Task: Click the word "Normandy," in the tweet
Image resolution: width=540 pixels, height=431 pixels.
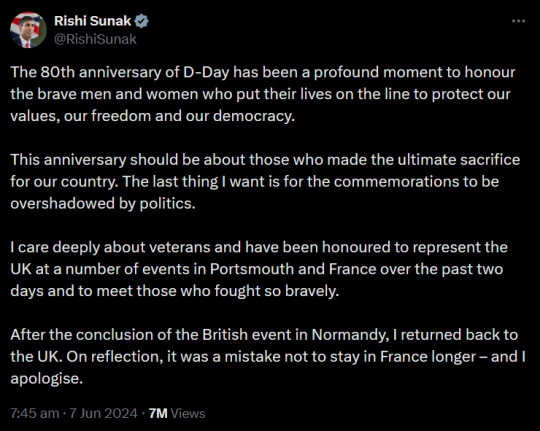Action: 349,335
